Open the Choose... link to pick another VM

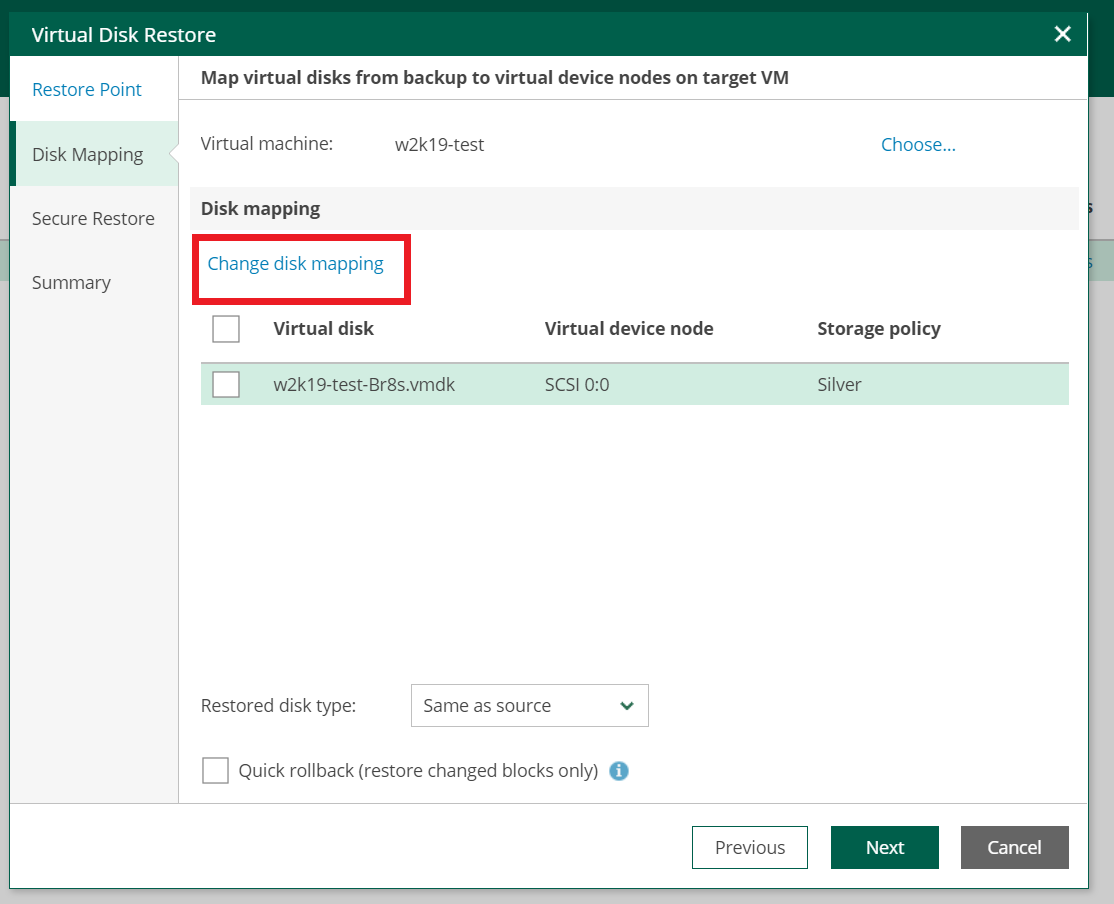click(x=917, y=144)
